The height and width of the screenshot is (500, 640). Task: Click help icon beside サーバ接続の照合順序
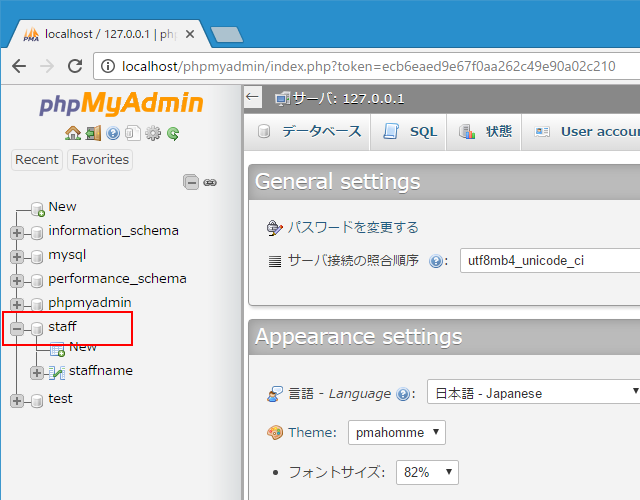point(436,261)
